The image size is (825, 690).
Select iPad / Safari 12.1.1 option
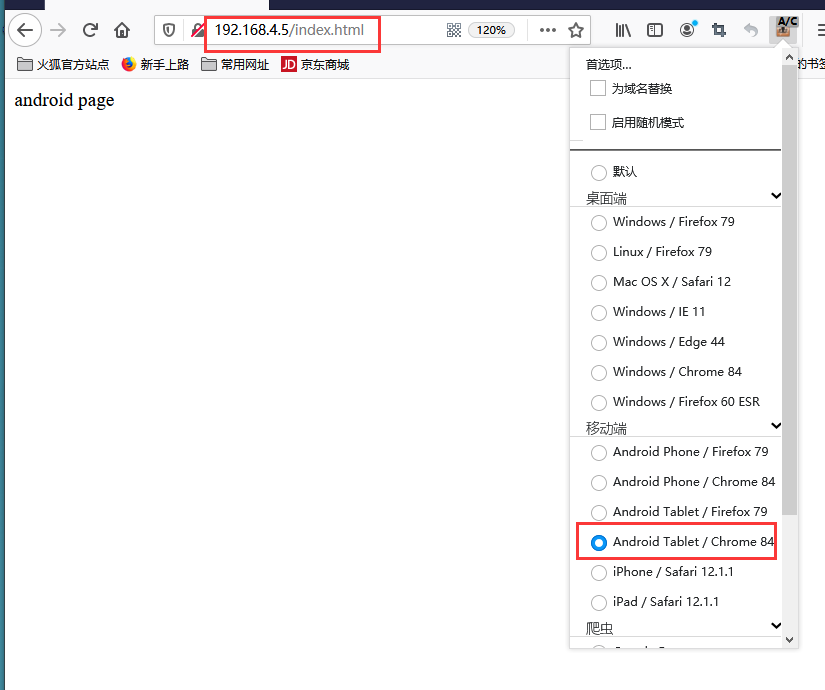pyautogui.click(x=599, y=603)
